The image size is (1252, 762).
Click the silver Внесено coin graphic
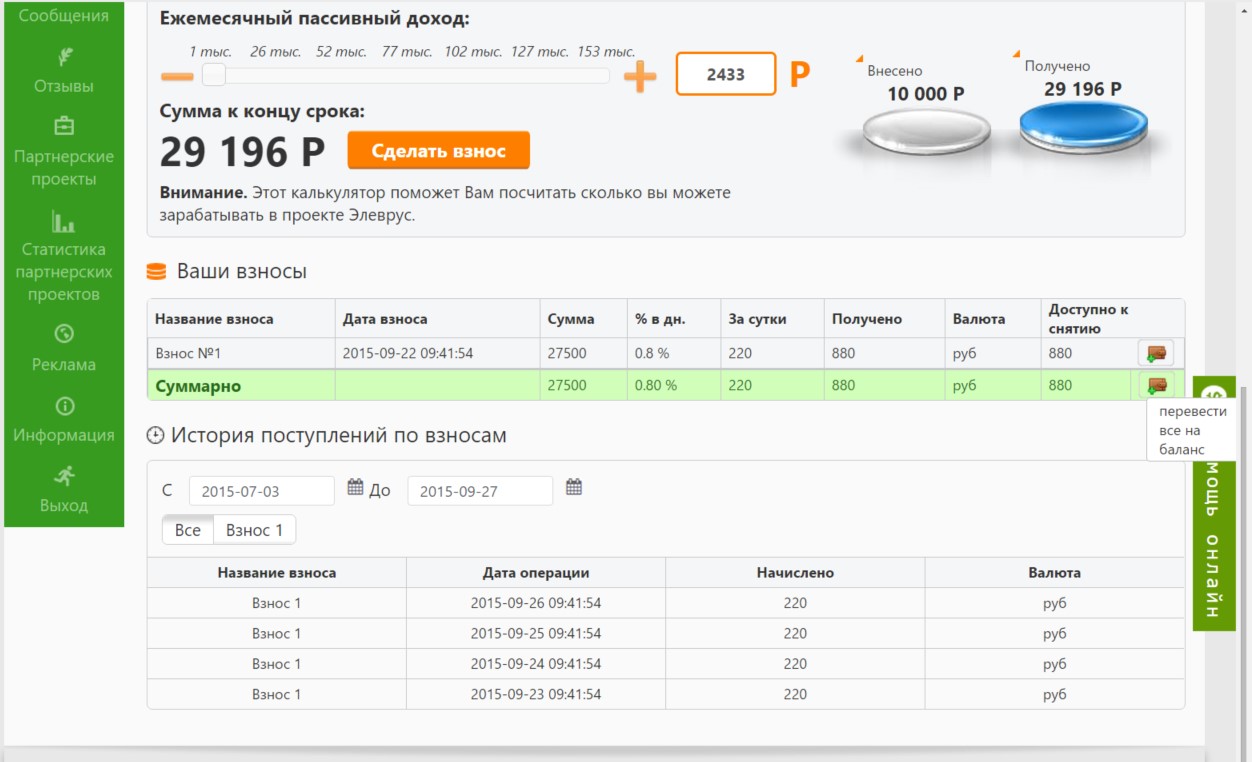926,131
